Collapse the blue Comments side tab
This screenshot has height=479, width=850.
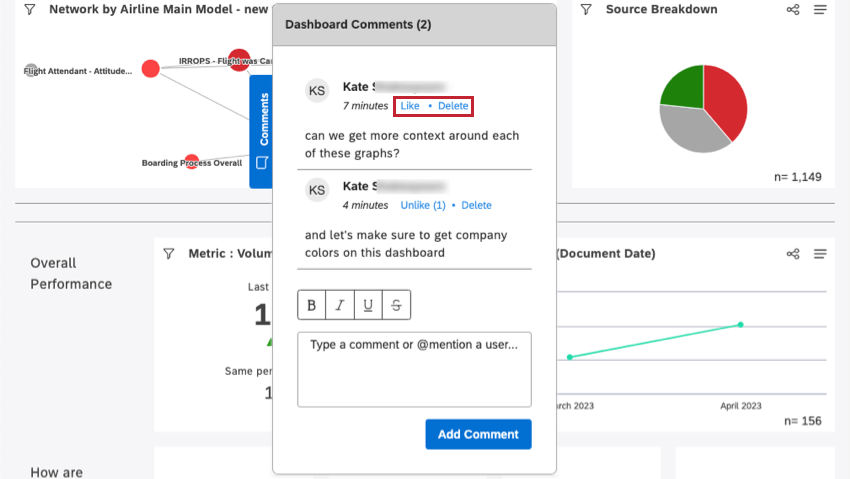(261, 131)
